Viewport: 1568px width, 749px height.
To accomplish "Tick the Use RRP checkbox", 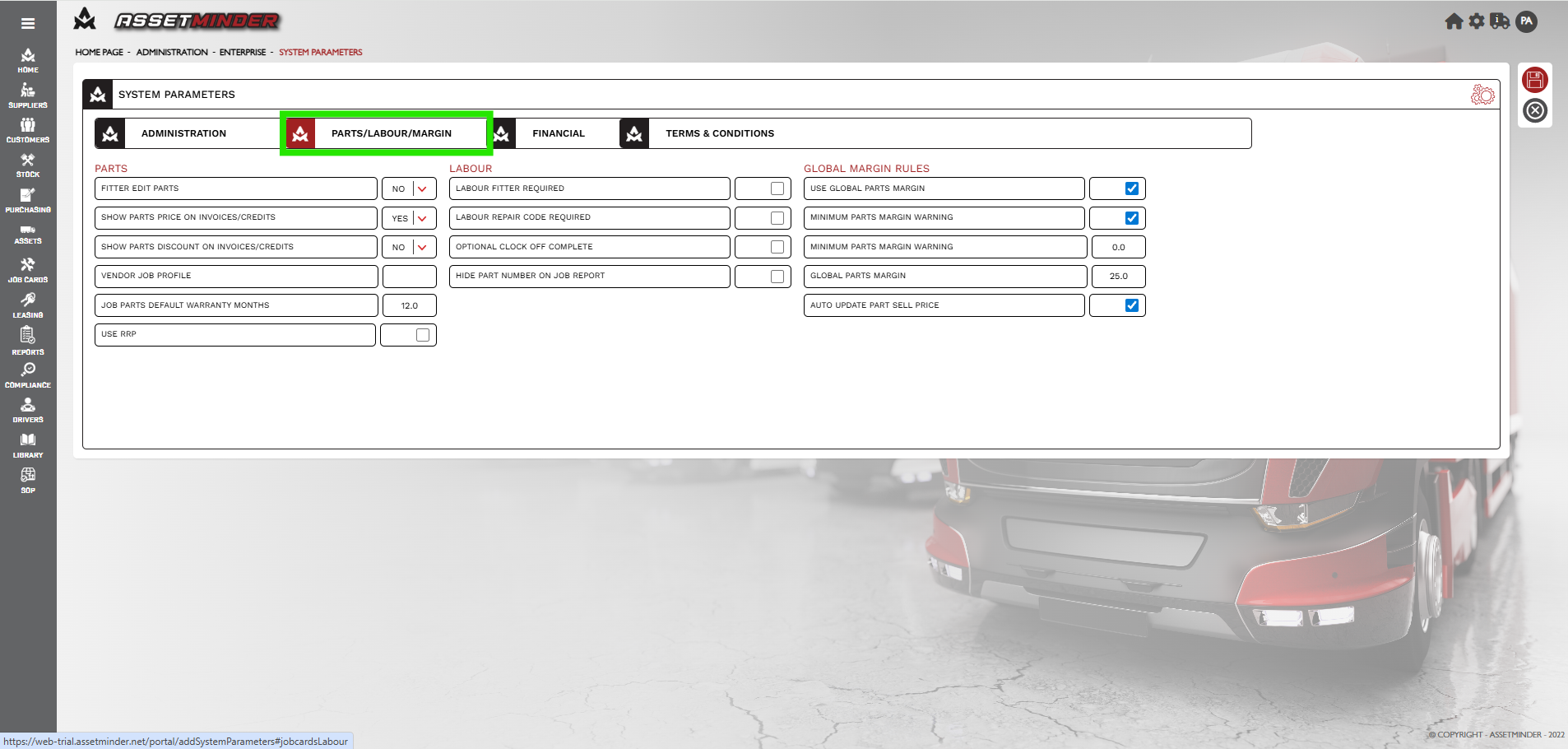I will click(x=423, y=335).
